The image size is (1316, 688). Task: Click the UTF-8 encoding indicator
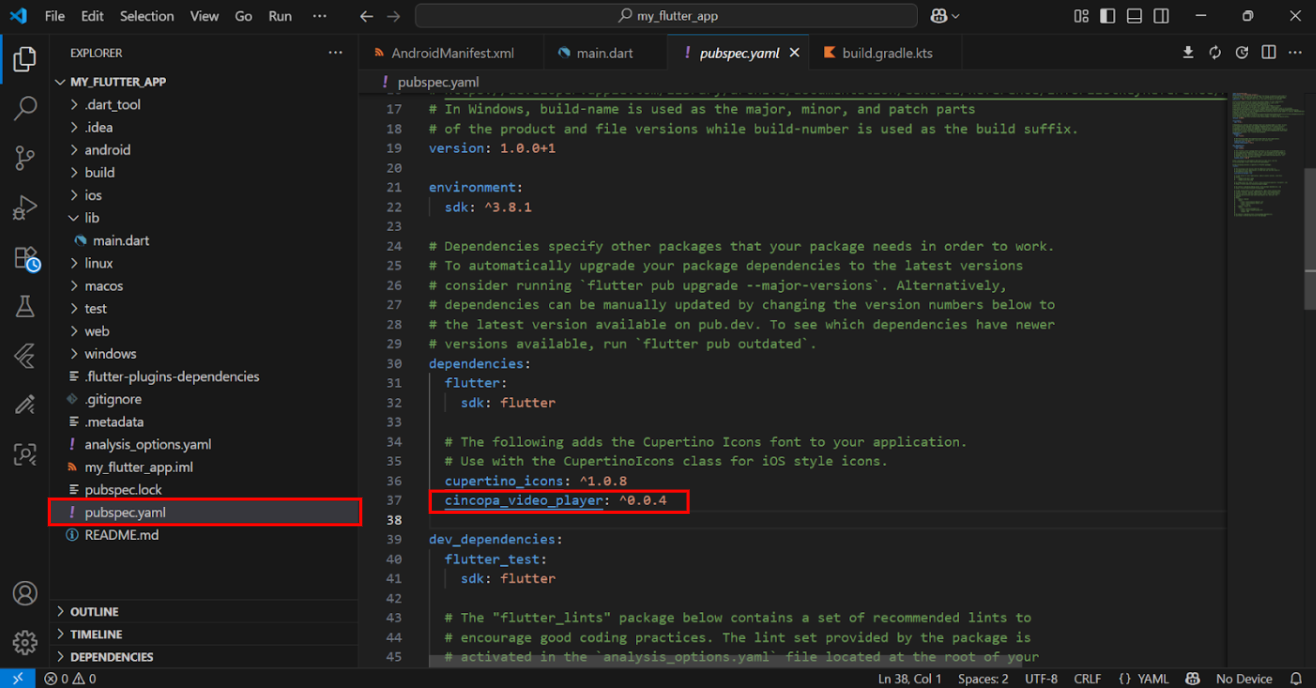[1041, 678]
